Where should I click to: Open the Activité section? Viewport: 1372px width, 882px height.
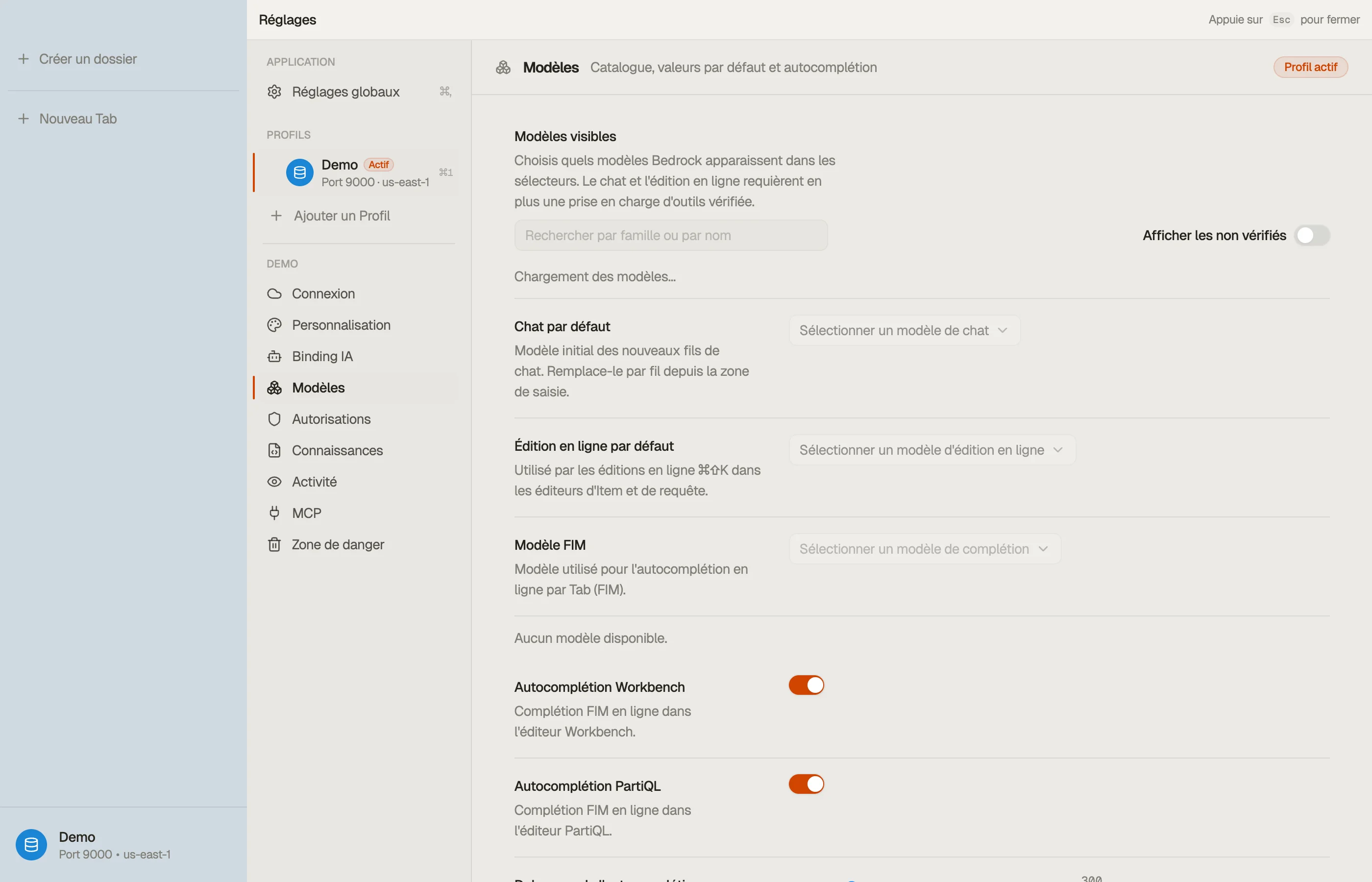pyautogui.click(x=359, y=482)
